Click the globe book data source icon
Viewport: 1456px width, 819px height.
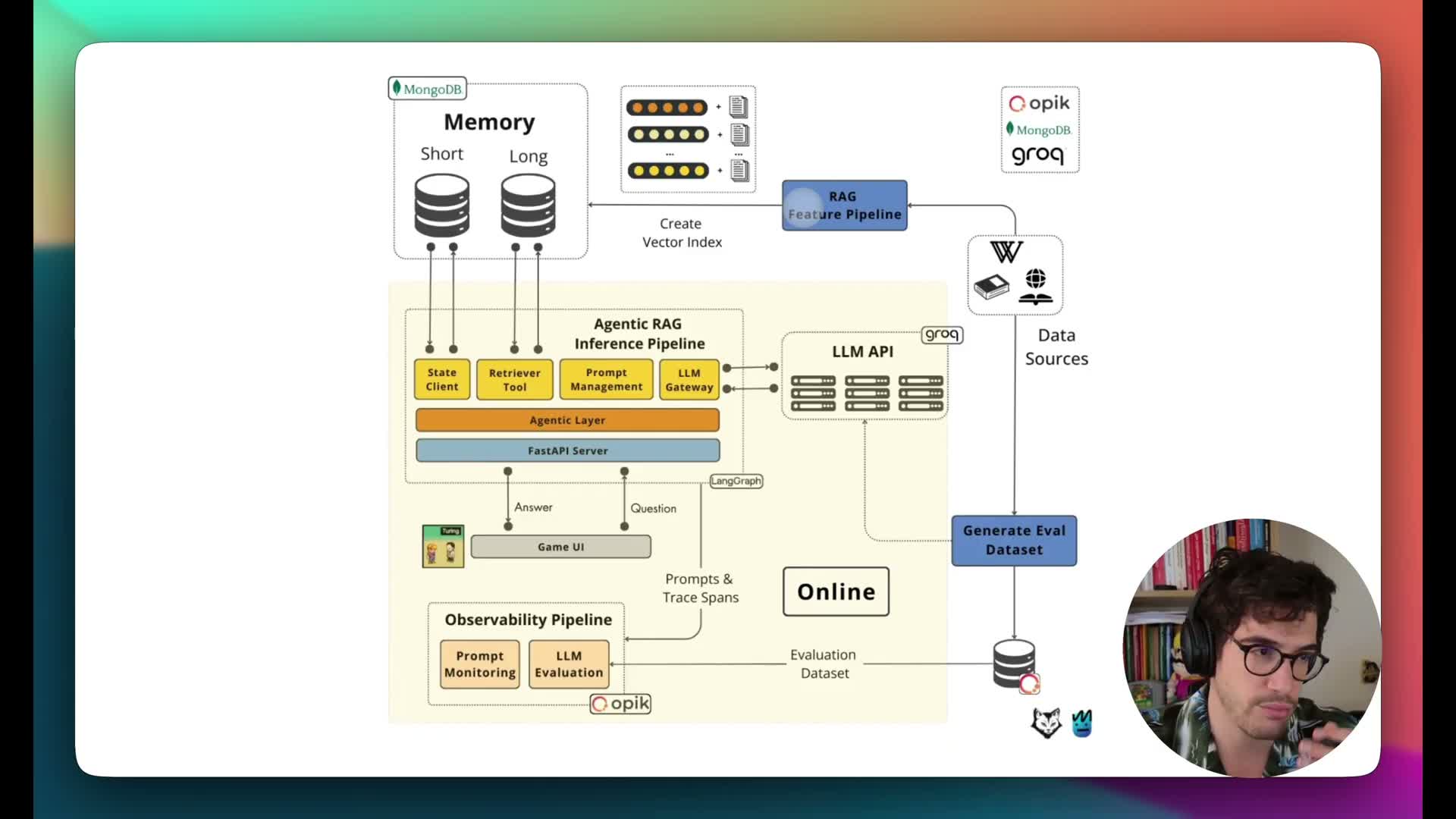1036,287
